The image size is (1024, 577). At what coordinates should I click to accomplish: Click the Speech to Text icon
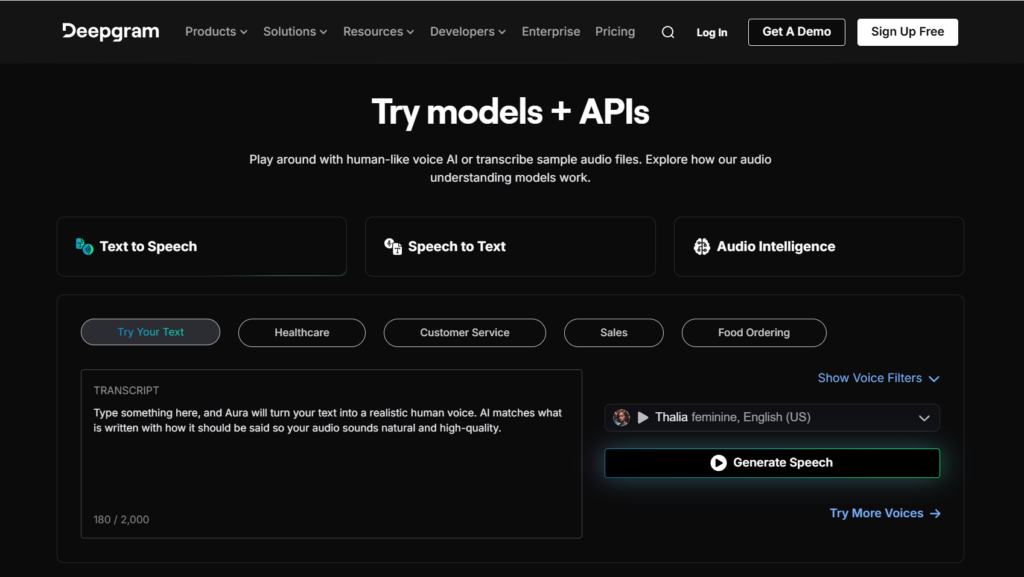click(x=393, y=246)
